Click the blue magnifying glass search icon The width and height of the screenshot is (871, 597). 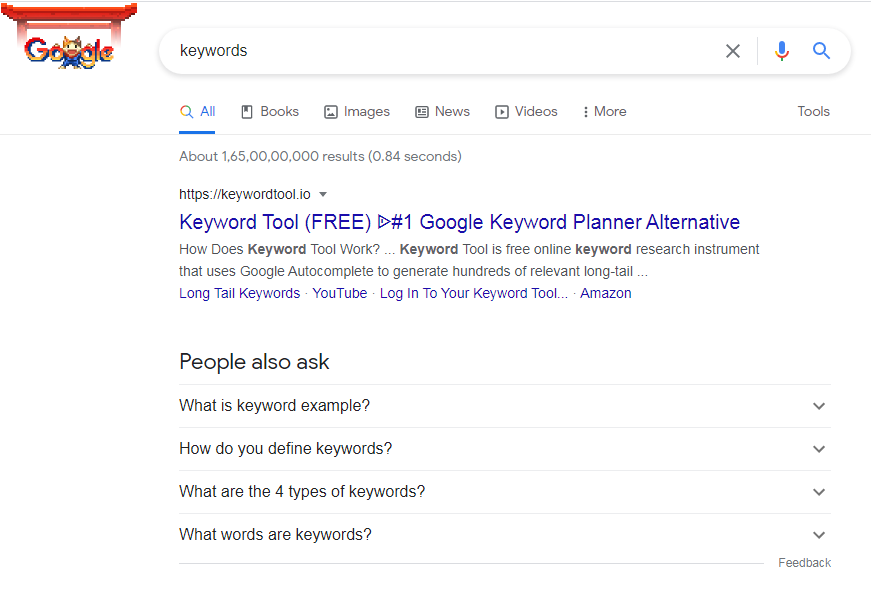[822, 51]
